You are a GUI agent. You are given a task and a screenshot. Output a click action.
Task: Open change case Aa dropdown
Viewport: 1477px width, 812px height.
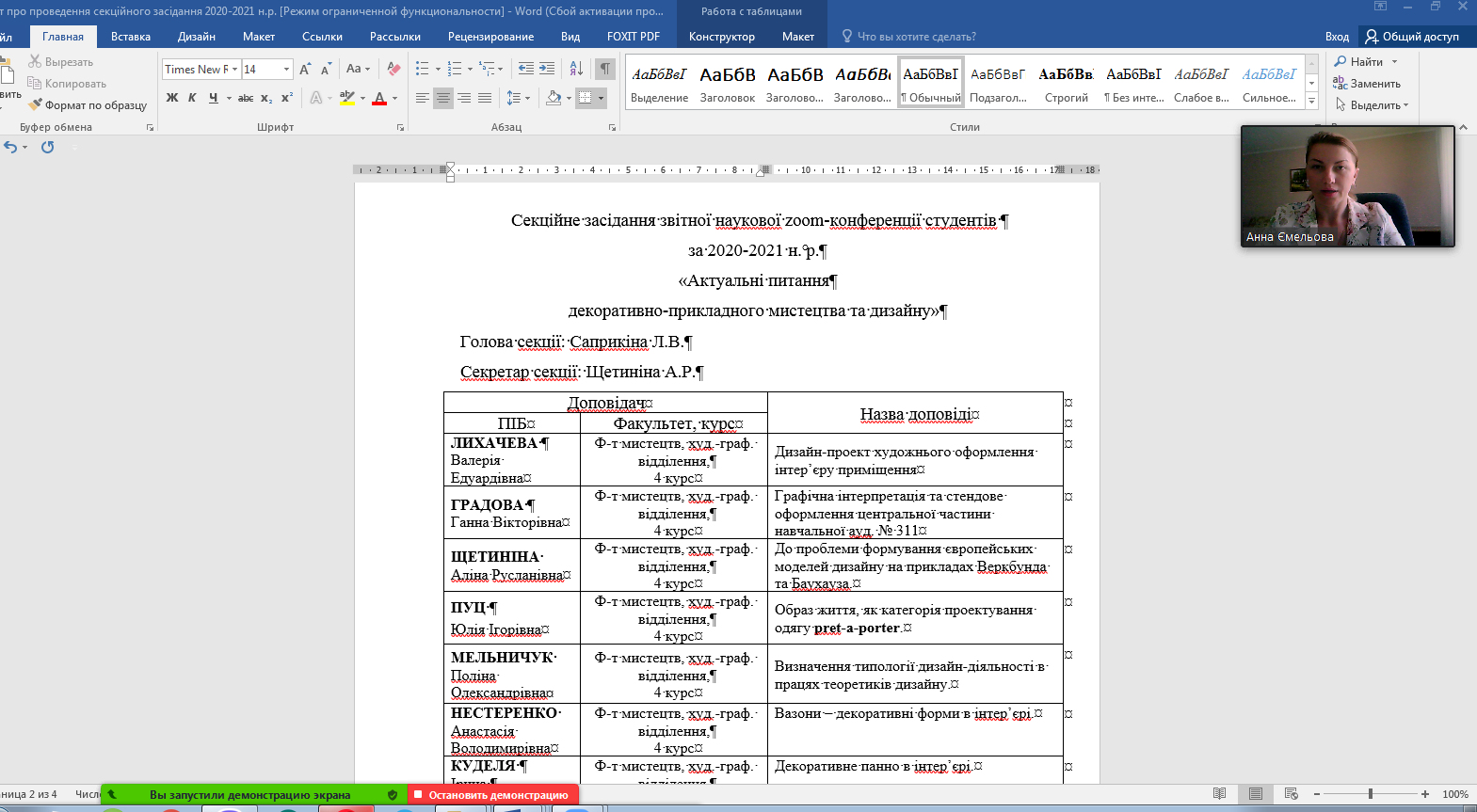click(358, 69)
